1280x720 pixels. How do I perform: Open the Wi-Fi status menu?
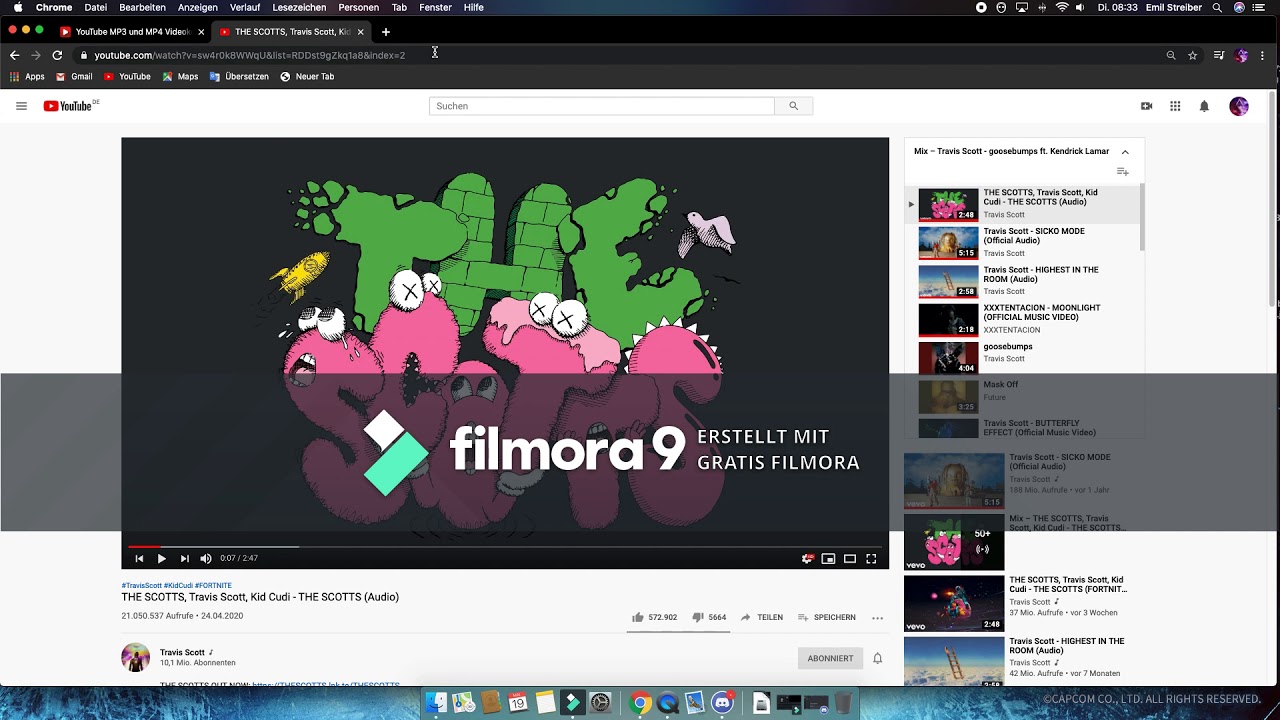pos(1061,7)
